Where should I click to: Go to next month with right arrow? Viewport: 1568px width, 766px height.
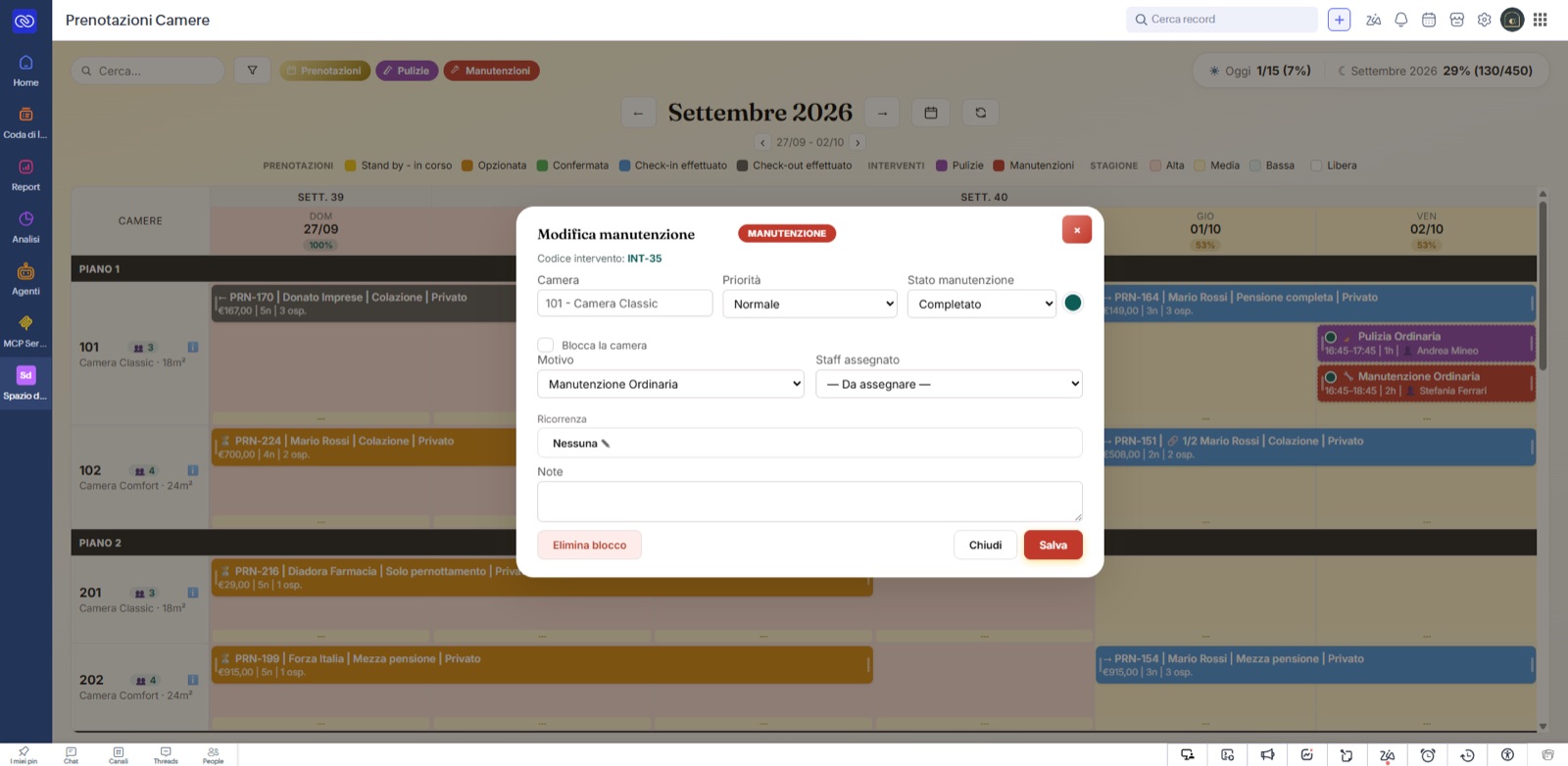(882, 113)
